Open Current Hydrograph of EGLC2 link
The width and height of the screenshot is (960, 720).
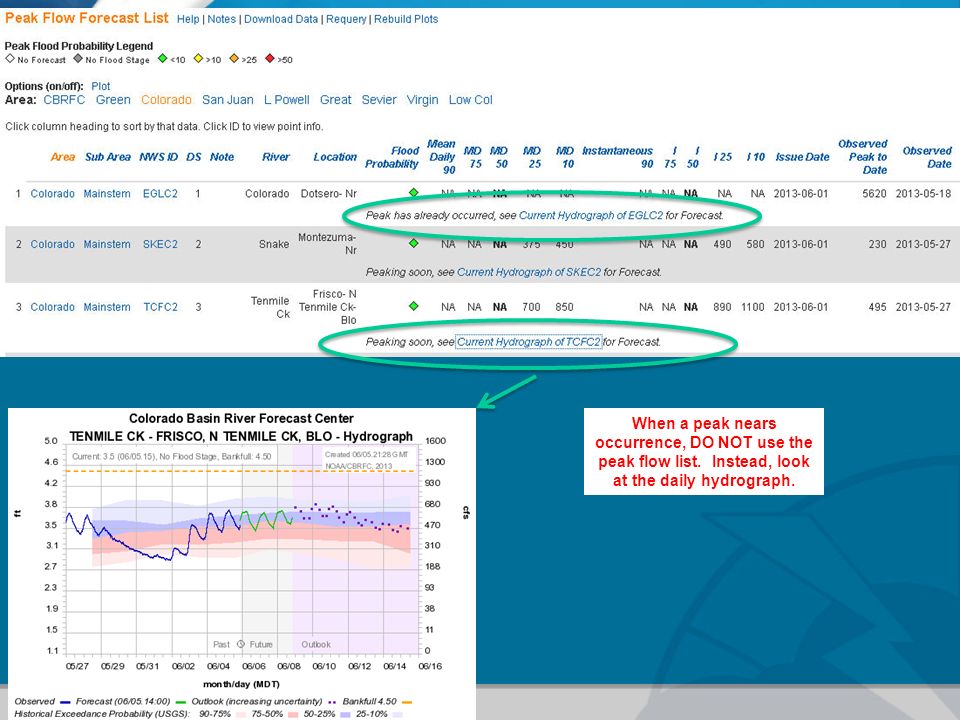(591, 216)
